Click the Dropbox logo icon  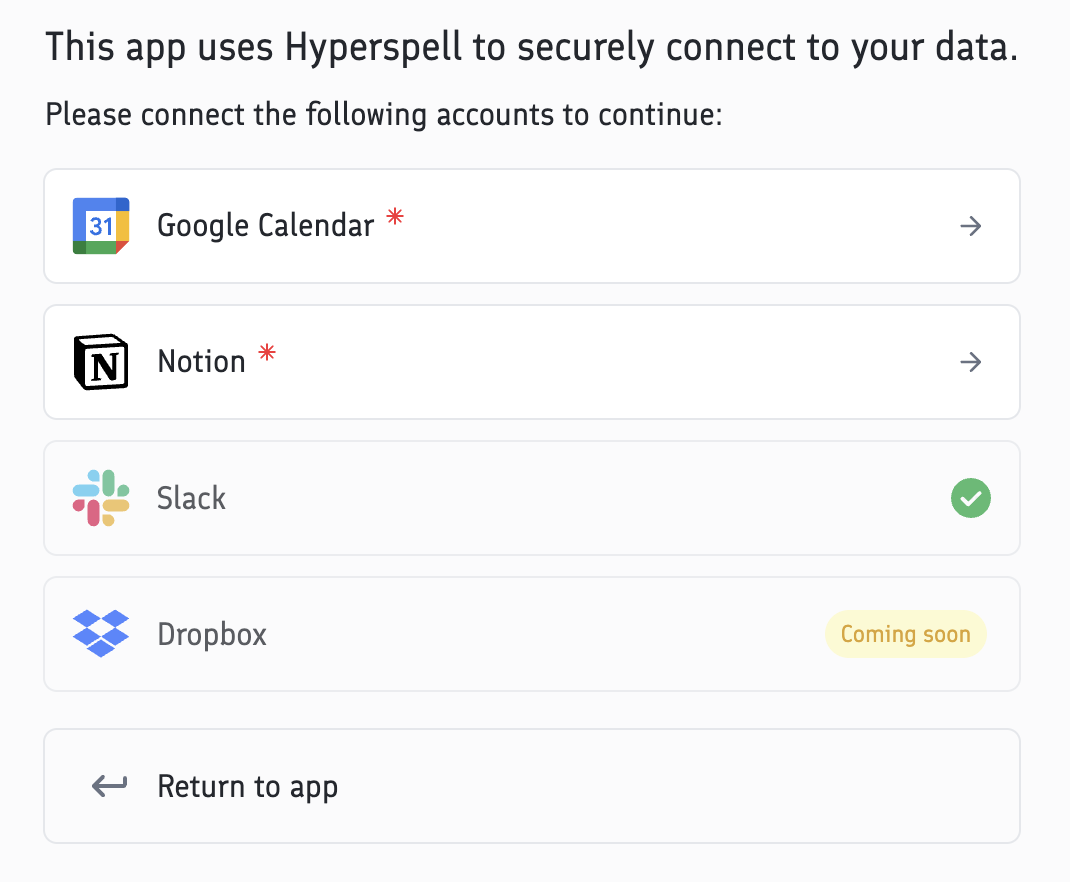101,634
